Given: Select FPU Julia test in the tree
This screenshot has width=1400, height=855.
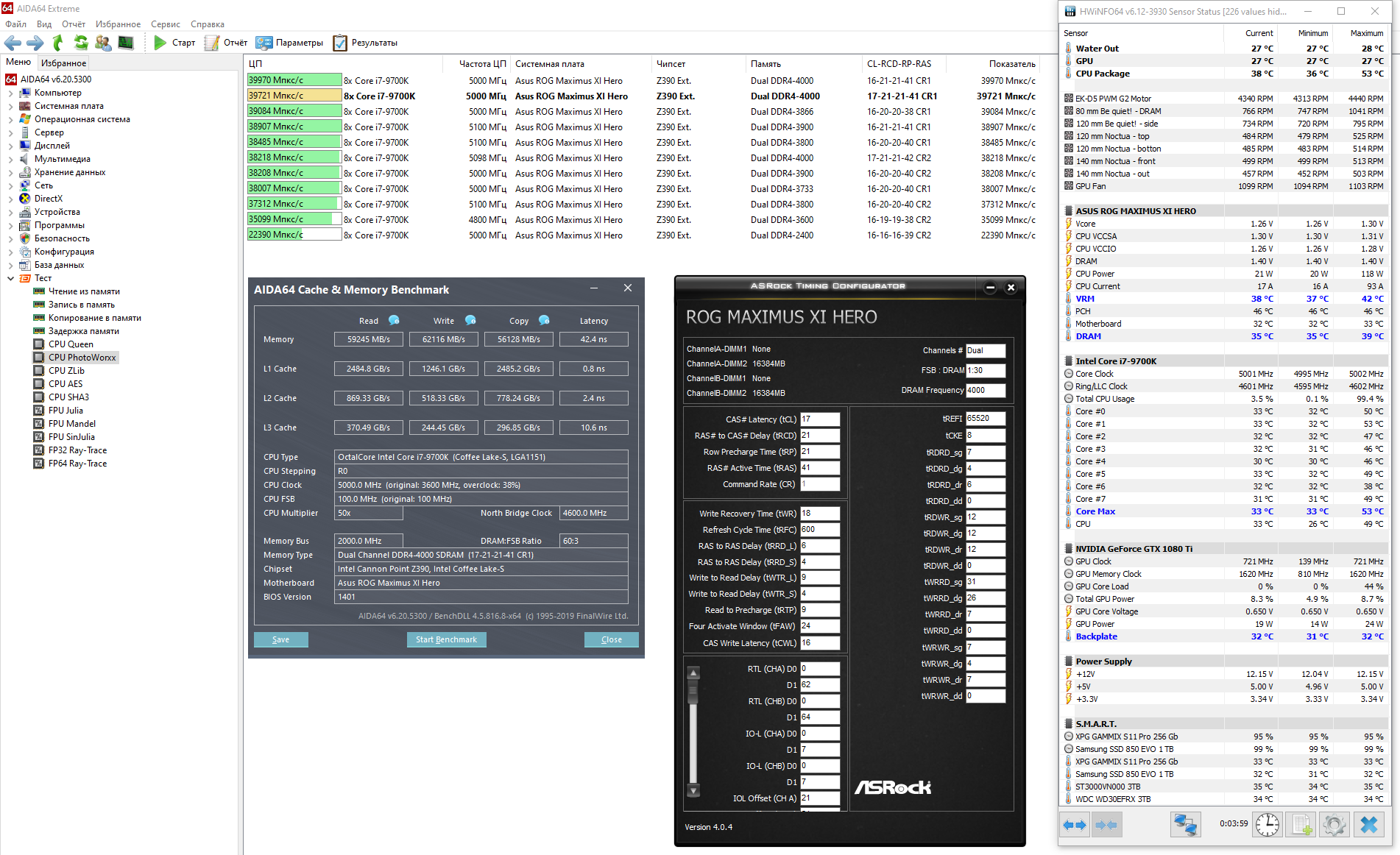Looking at the screenshot, I should (x=66, y=411).
